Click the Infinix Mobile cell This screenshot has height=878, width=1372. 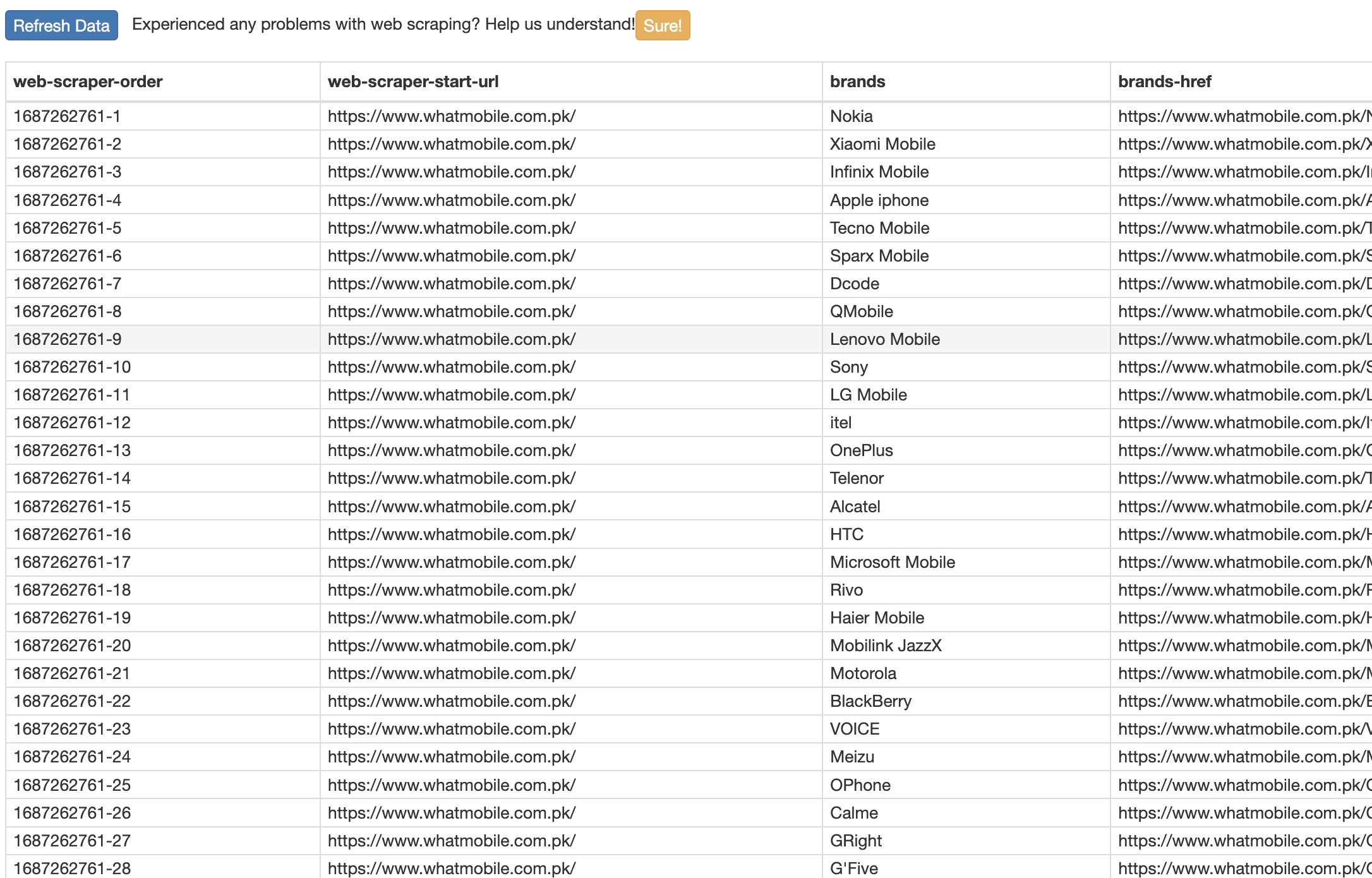click(966, 172)
